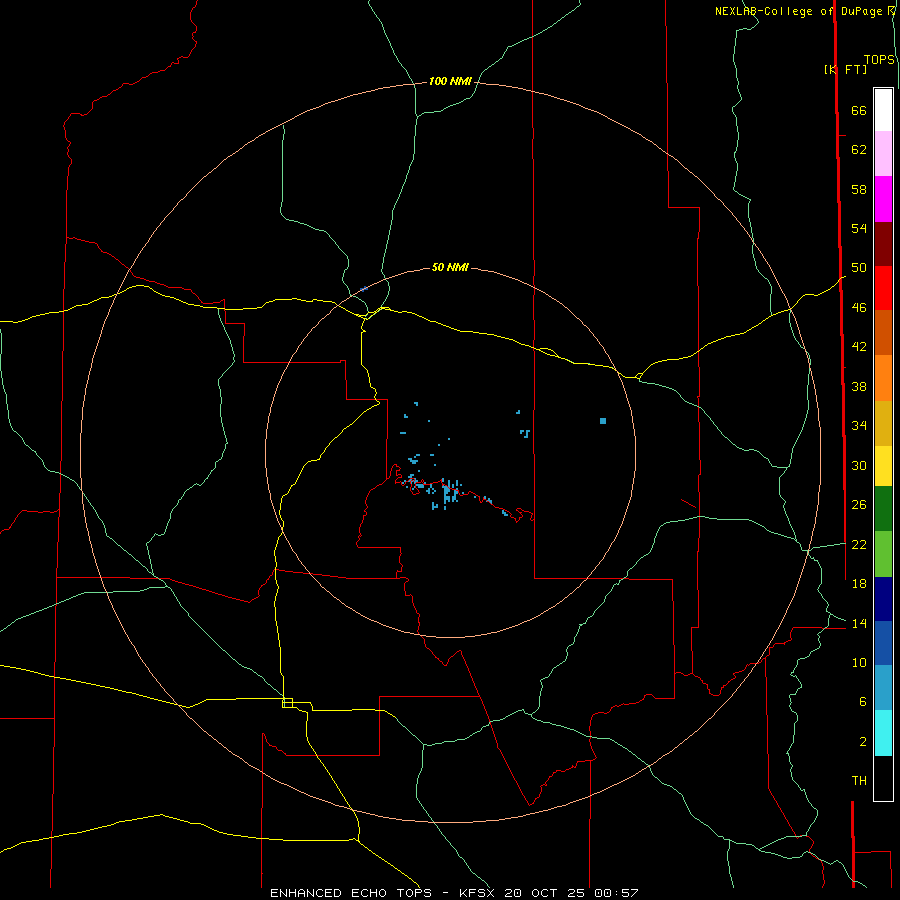Click the dark orange legend swatch
This screenshot has width=900, height=900.
(x=883, y=332)
